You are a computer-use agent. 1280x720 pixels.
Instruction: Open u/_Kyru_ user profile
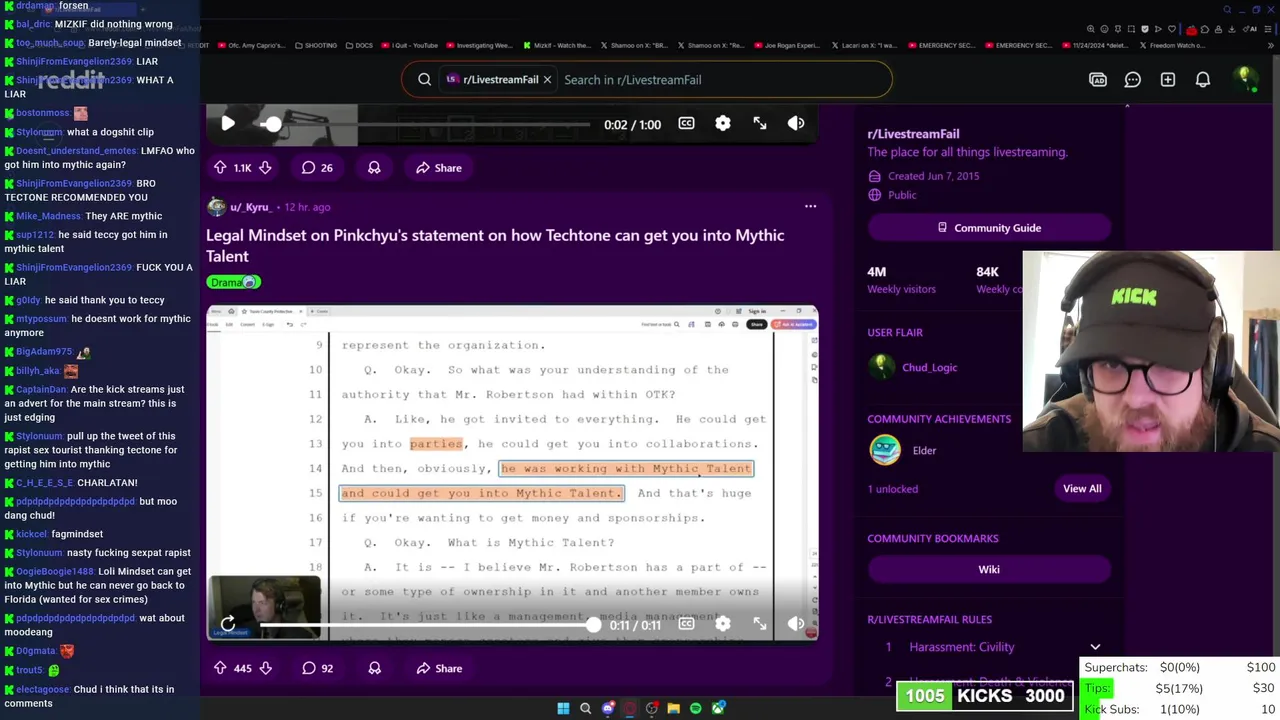249,207
